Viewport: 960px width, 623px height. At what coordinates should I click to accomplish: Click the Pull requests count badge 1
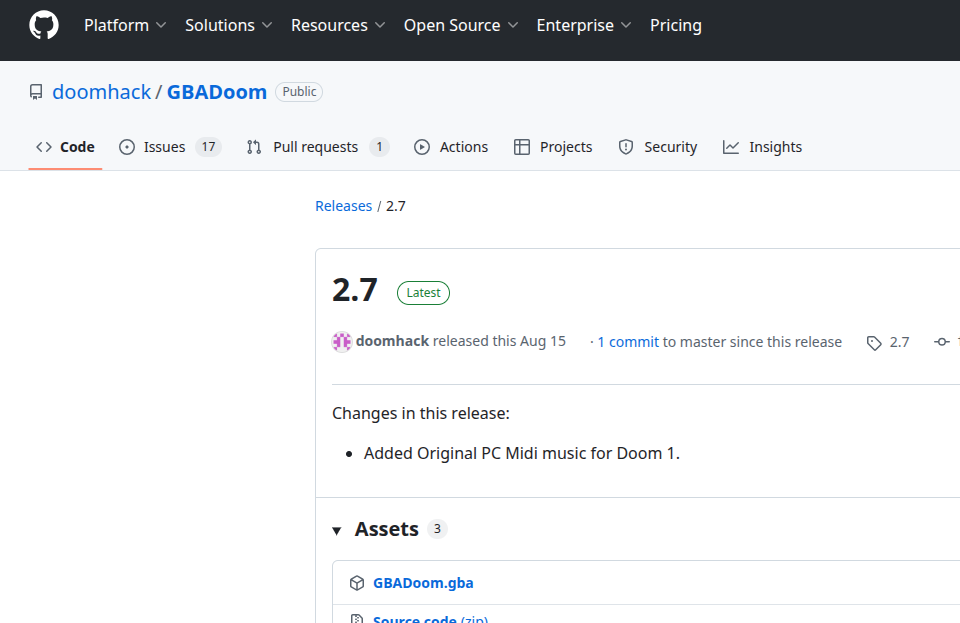pos(379,147)
